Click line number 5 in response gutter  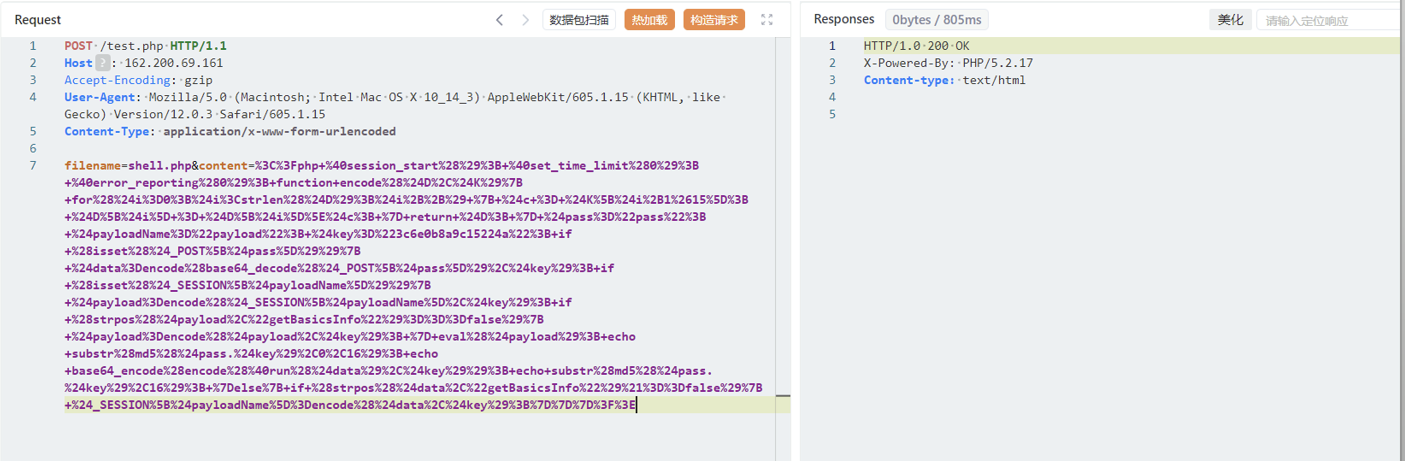(x=832, y=114)
